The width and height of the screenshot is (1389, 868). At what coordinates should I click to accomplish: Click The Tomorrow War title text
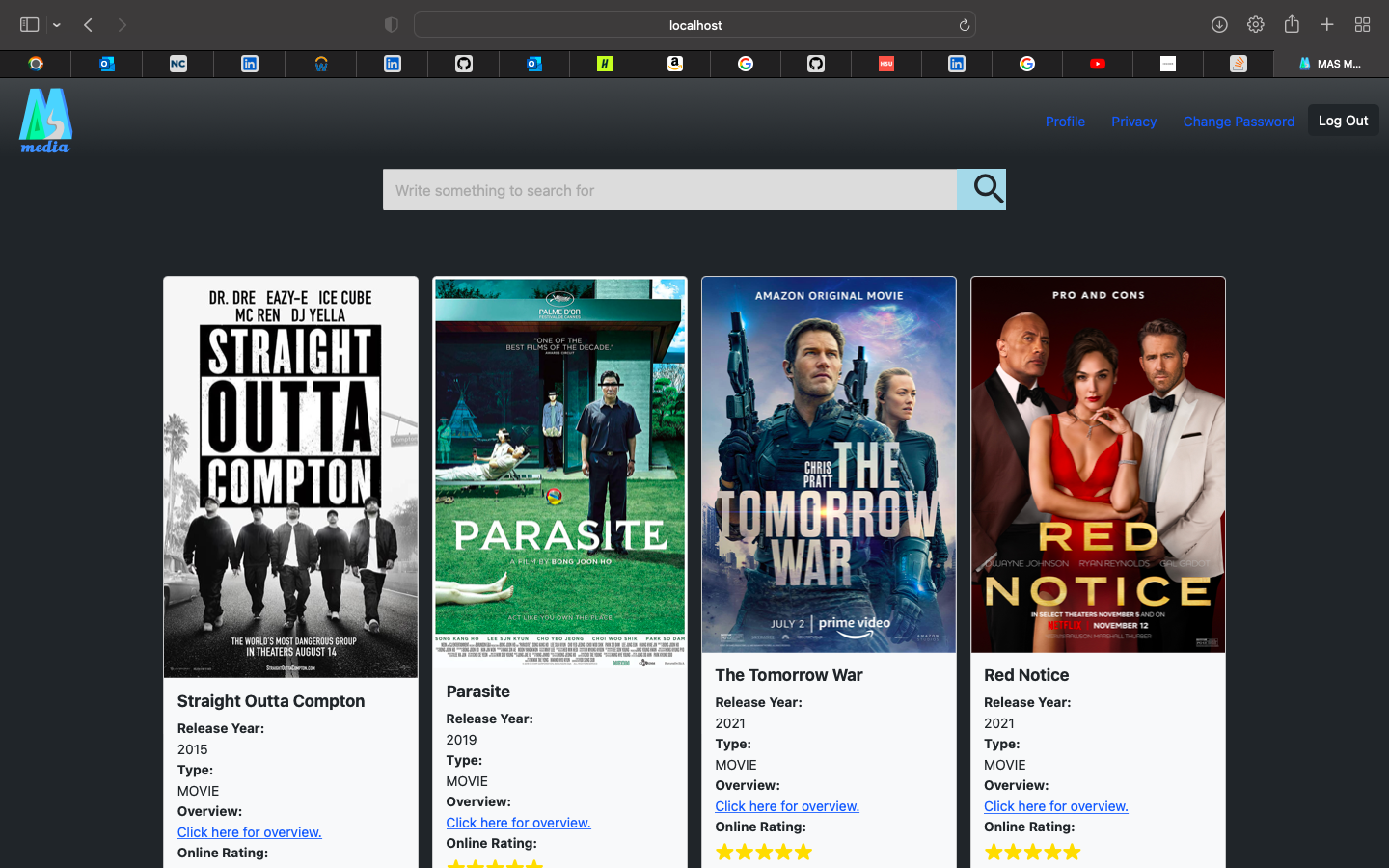[x=789, y=675]
